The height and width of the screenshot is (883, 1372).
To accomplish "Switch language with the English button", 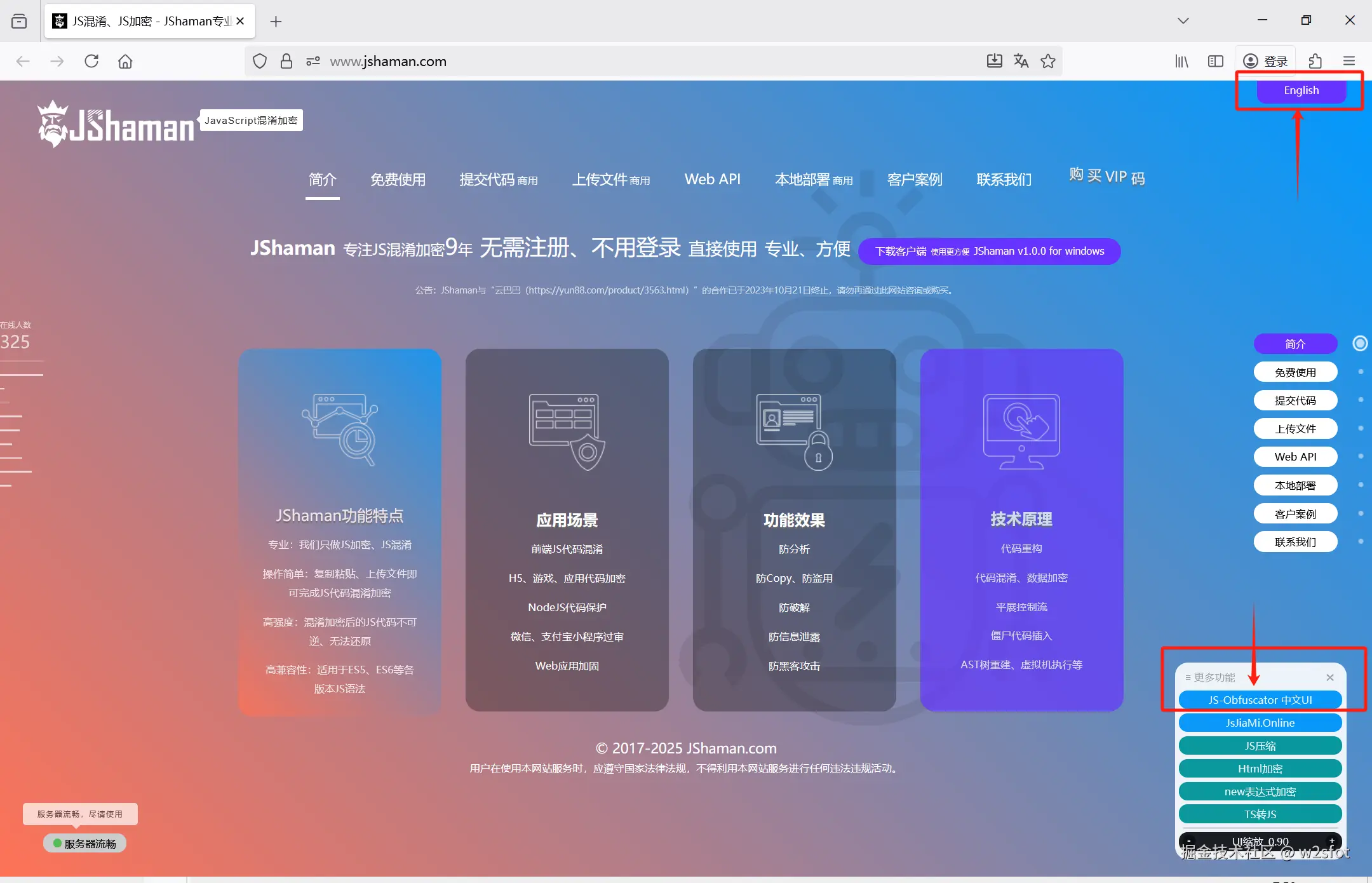I will click(x=1301, y=90).
